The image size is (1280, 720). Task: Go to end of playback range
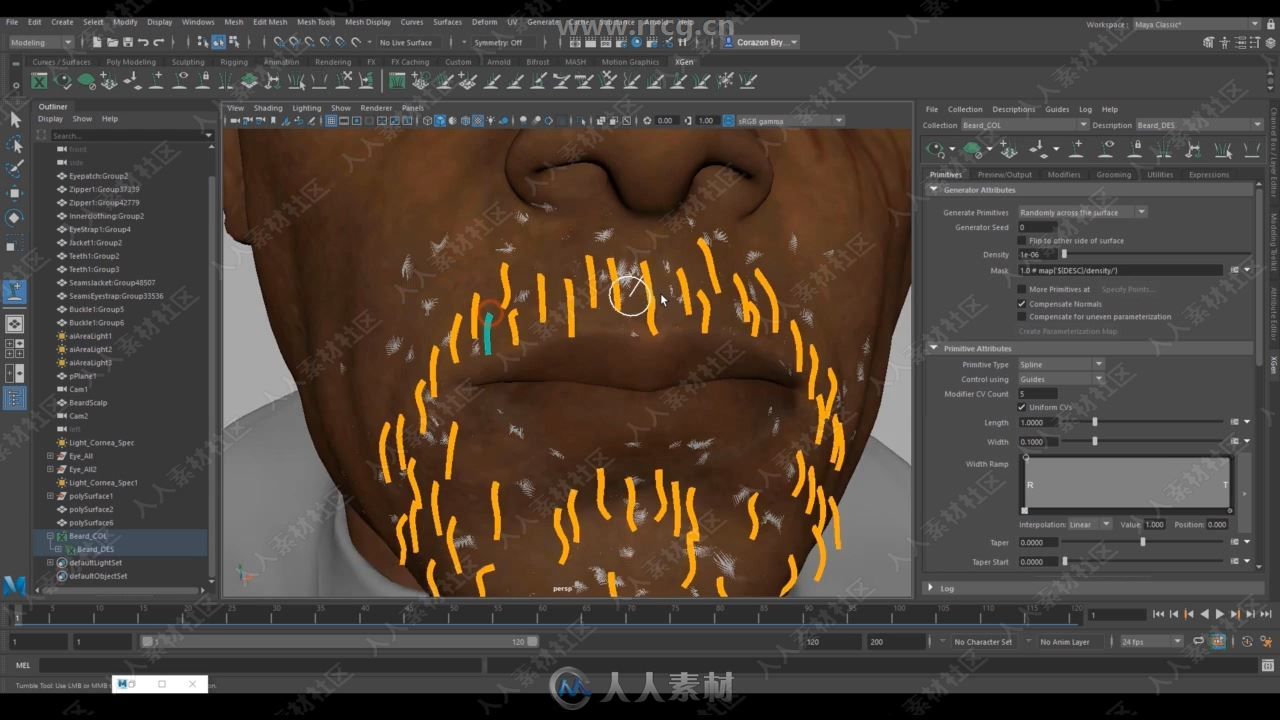coord(1265,614)
